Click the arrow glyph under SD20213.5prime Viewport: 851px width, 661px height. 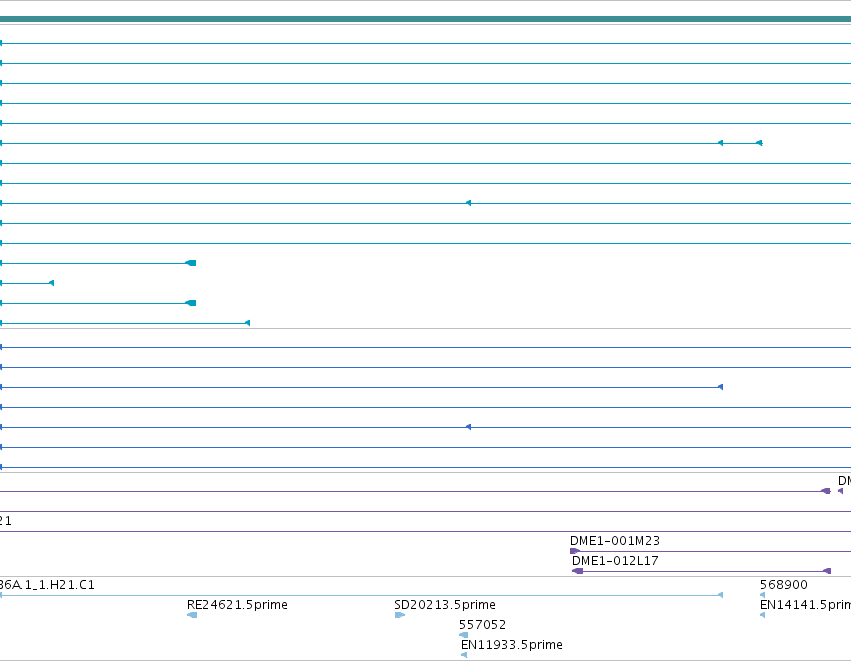click(399, 615)
